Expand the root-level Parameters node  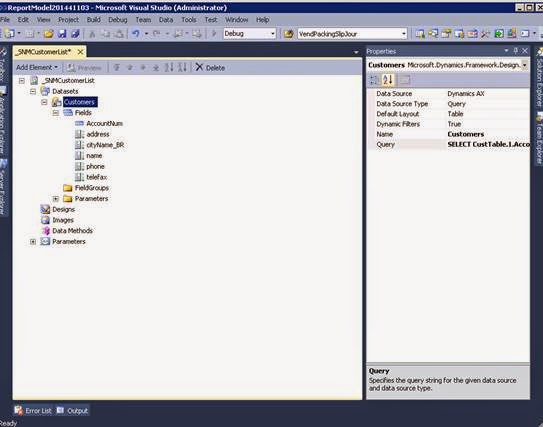pyautogui.click(x=33, y=242)
